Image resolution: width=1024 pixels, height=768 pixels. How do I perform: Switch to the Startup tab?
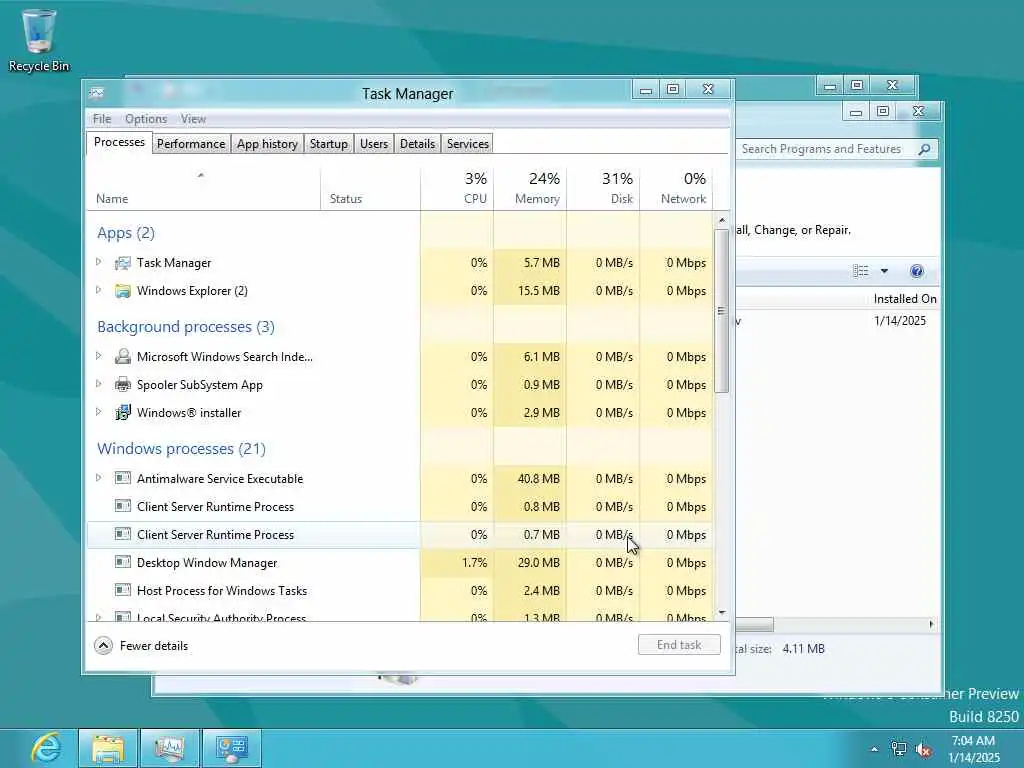click(328, 144)
